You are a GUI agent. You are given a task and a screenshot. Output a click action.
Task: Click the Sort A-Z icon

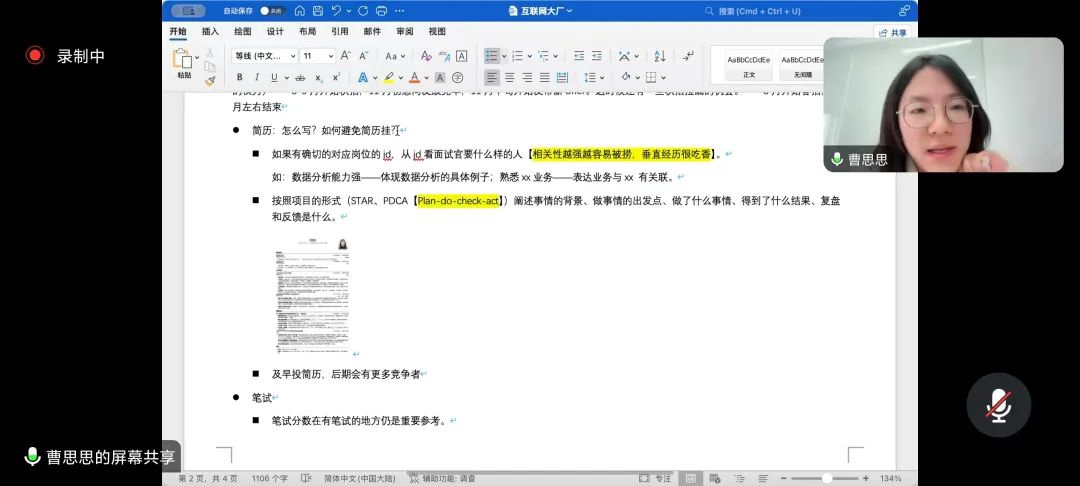[x=658, y=56]
